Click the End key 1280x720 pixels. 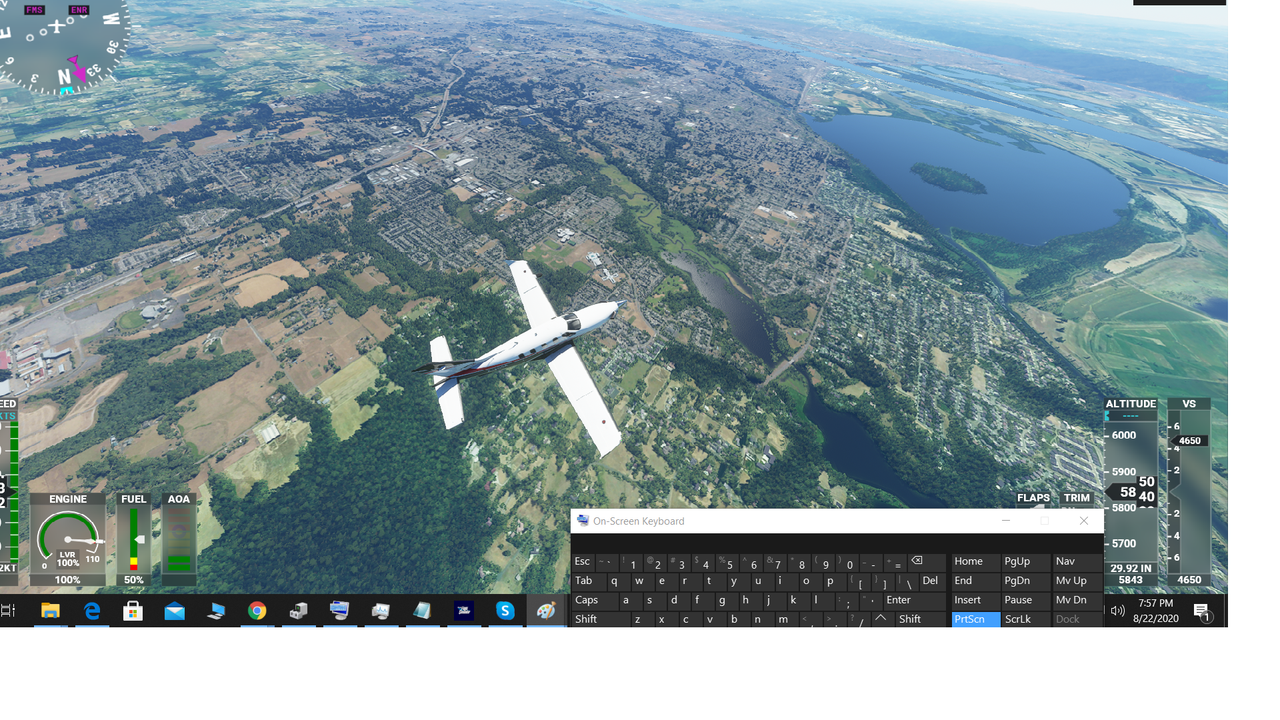point(975,581)
